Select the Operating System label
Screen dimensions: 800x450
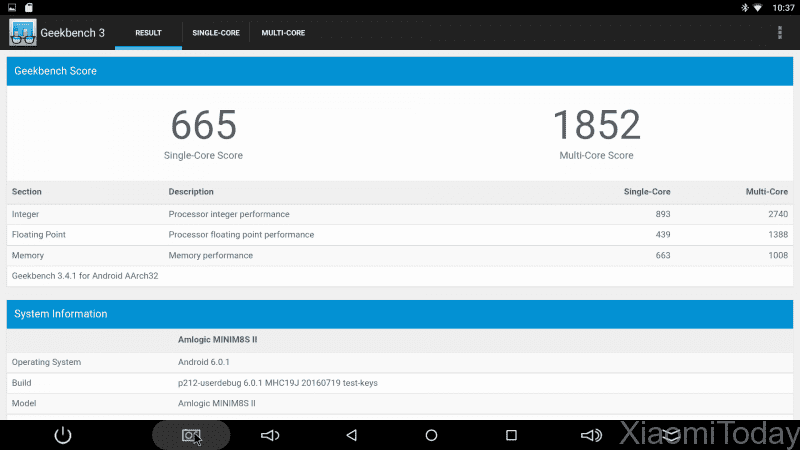(46, 362)
